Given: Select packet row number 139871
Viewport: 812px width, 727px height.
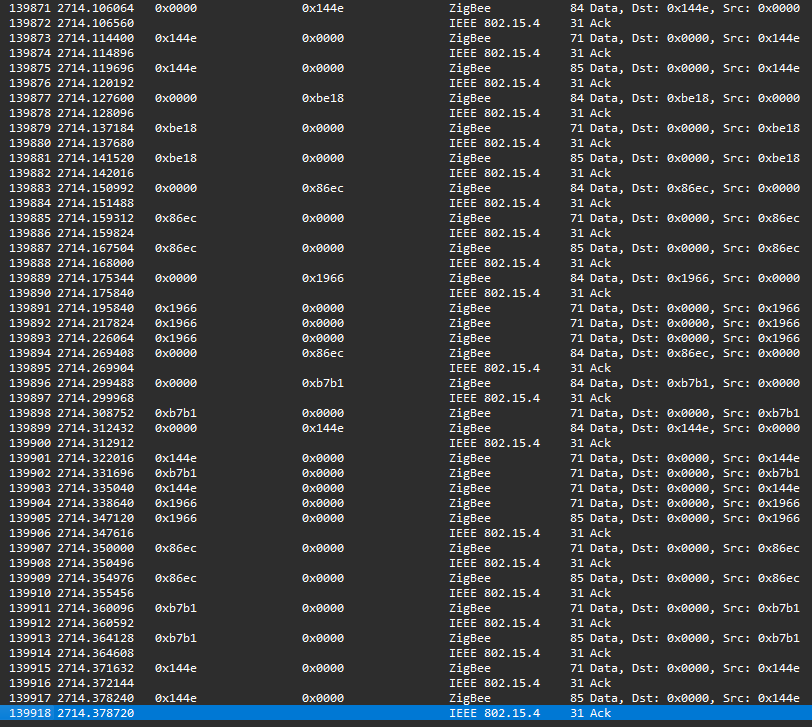Looking at the screenshot, I should coord(406,8).
